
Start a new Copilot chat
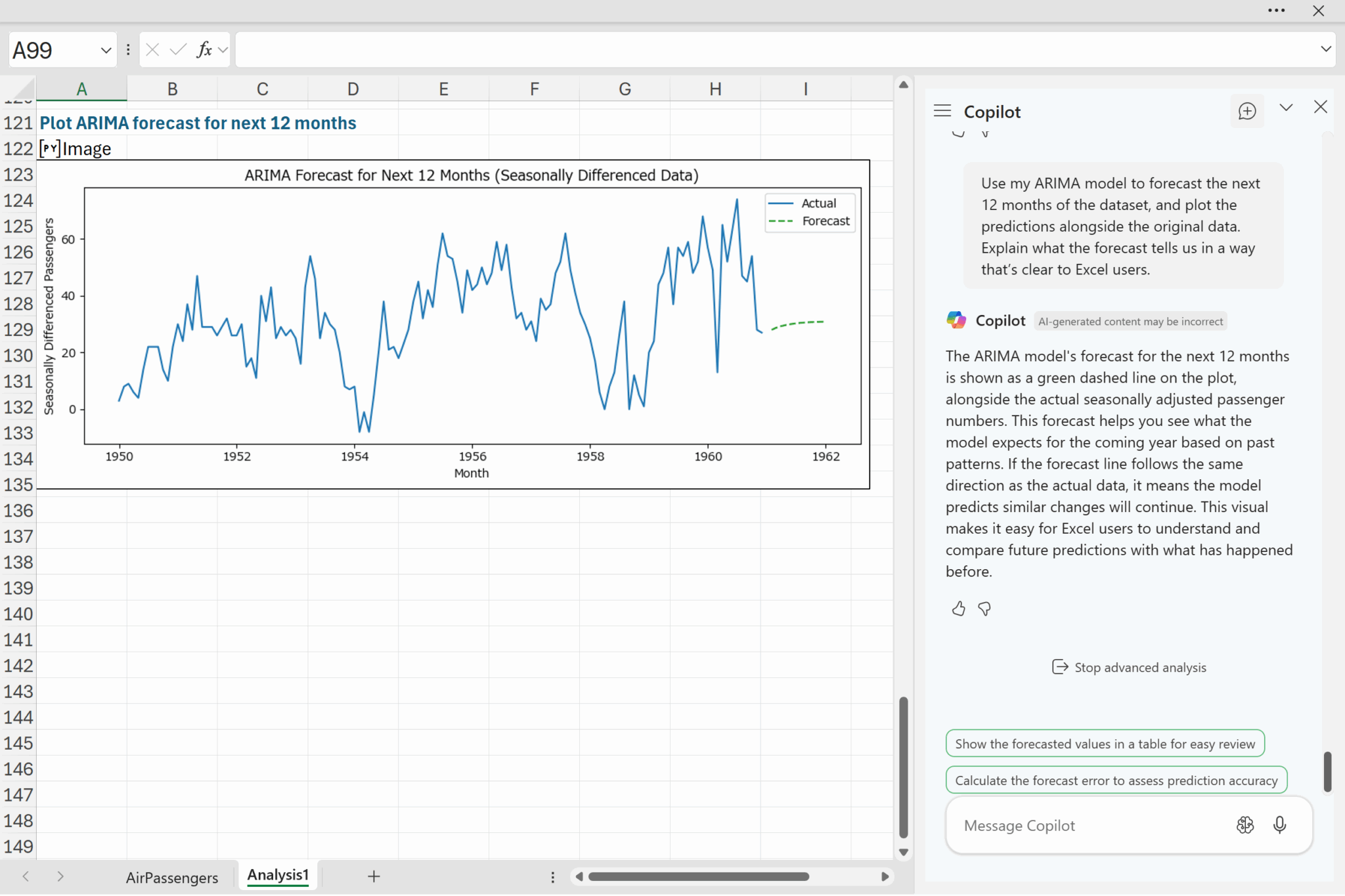point(1246,112)
